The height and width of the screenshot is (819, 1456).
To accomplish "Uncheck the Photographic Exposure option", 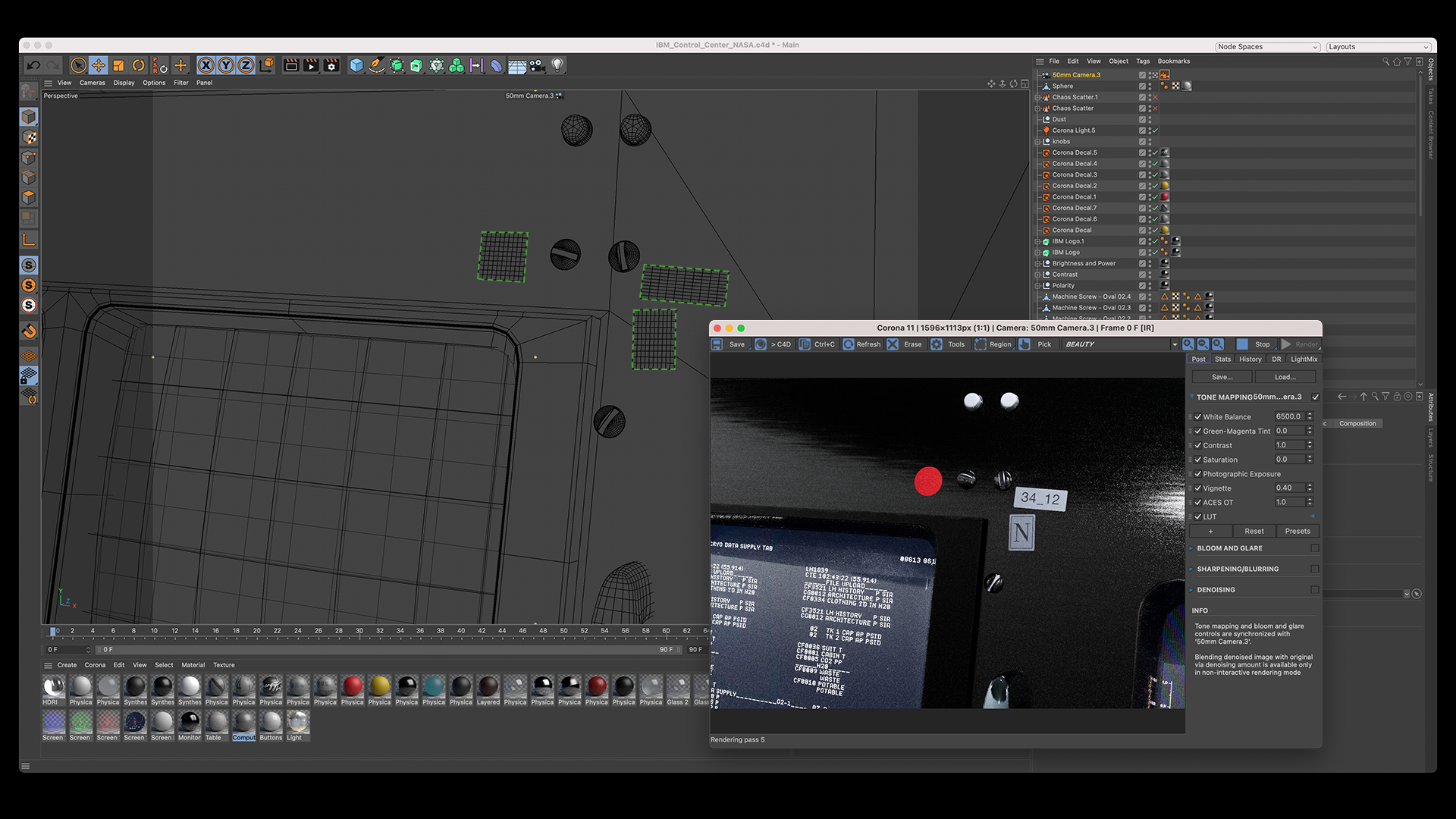I will point(1198,473).
